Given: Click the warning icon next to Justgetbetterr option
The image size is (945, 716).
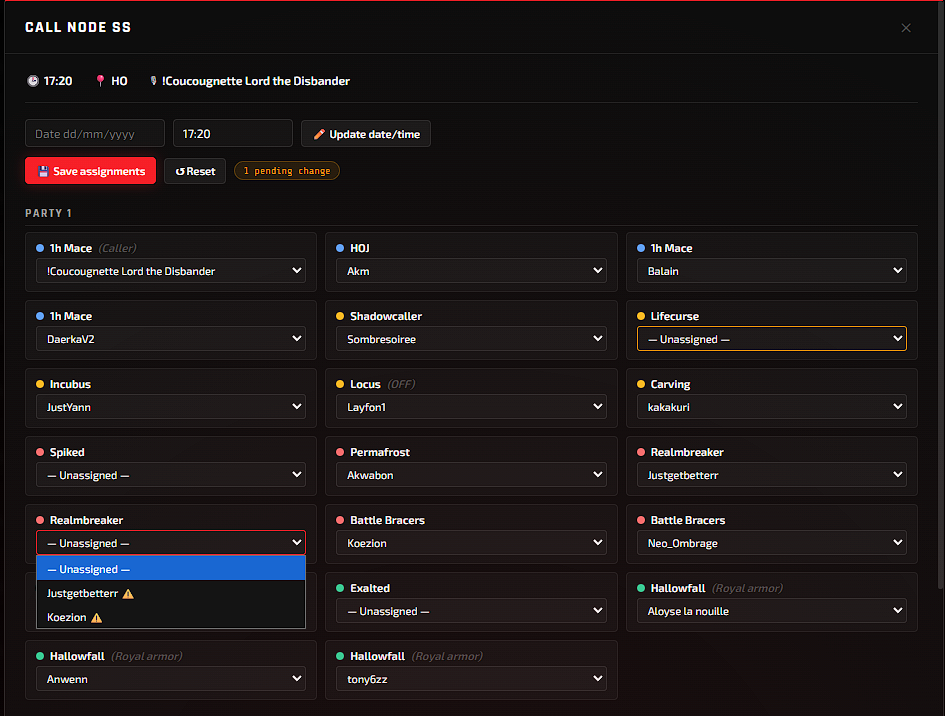Looking at the screenshot, I should (x=128, y=594).
